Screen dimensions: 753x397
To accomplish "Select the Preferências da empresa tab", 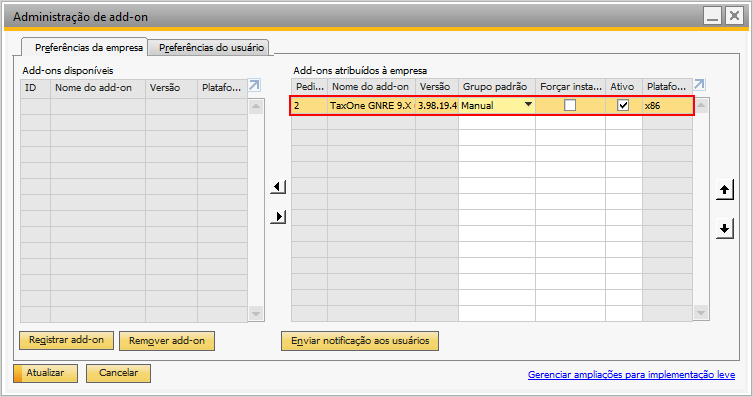I will point(89,48).
